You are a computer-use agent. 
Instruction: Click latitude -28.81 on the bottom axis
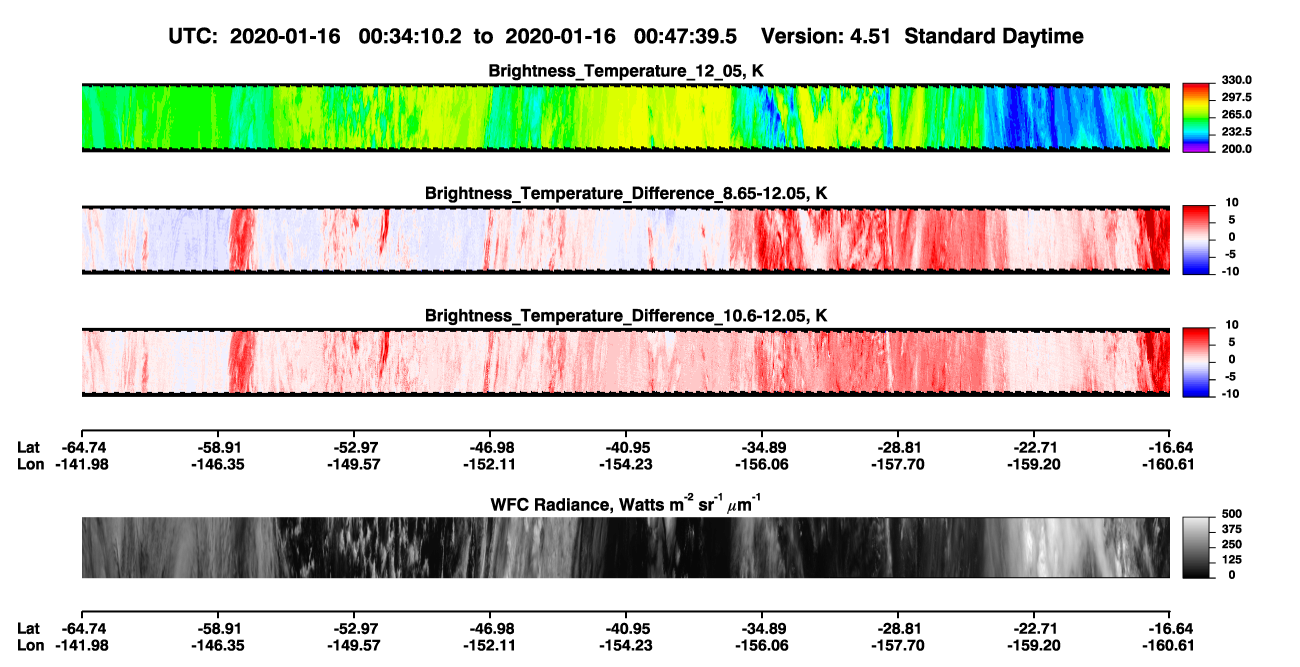(x=898, y=628)
